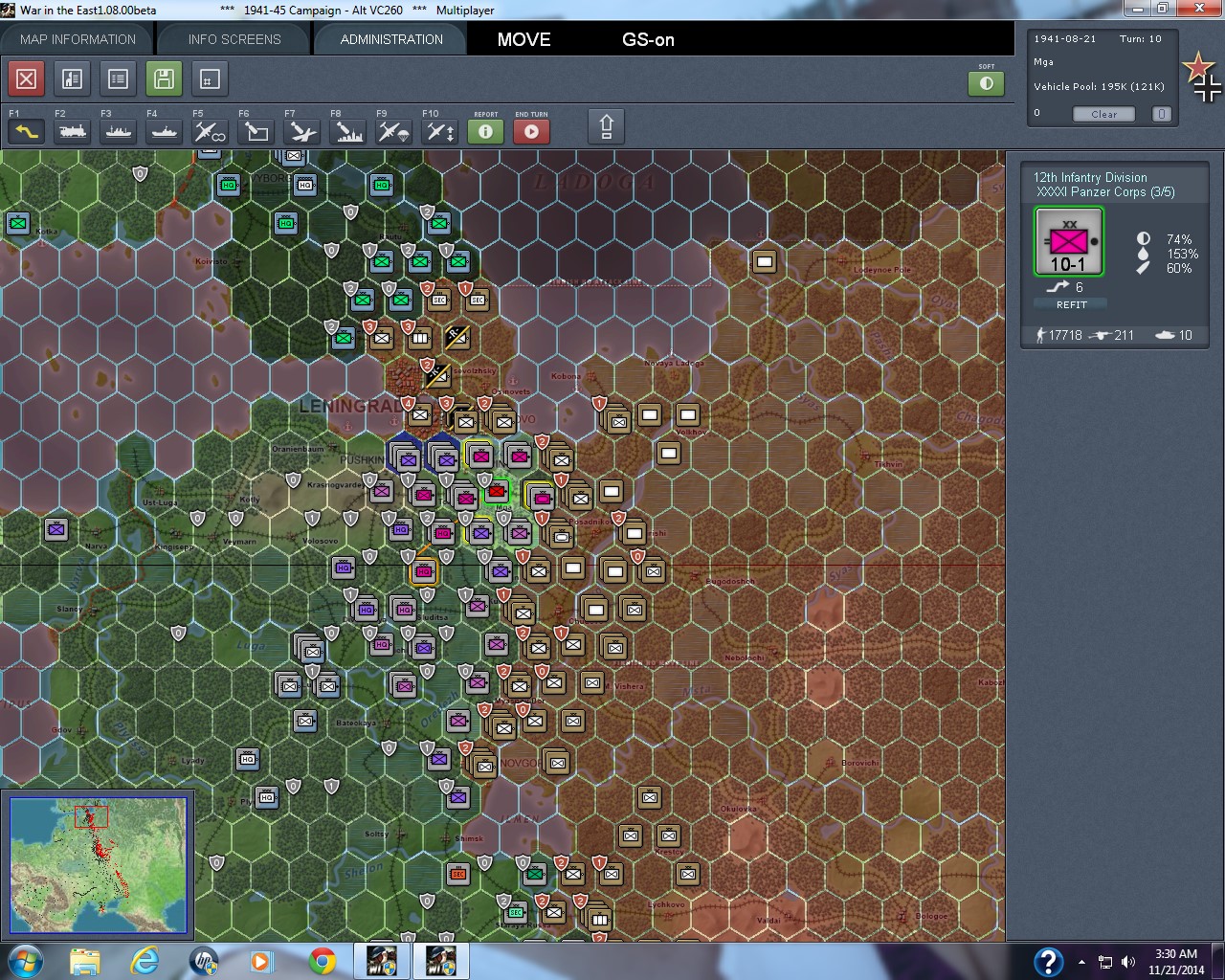Select the F7 bomb airfield mode icon
Screen dimensions: 1225x980
click(301, 131)
